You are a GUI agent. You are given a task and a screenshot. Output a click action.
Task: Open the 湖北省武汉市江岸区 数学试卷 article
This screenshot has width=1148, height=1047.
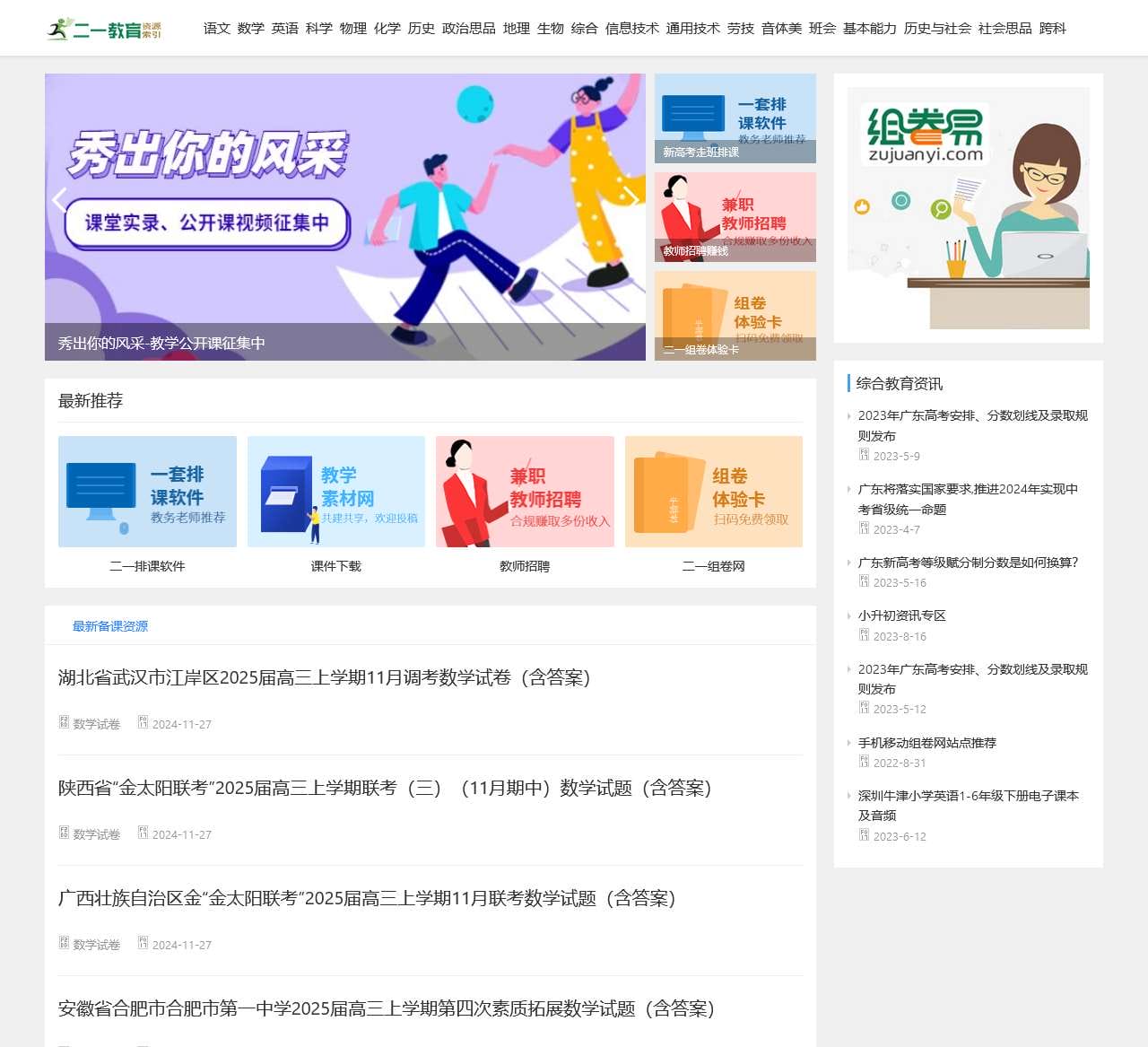tap(325, 677)
